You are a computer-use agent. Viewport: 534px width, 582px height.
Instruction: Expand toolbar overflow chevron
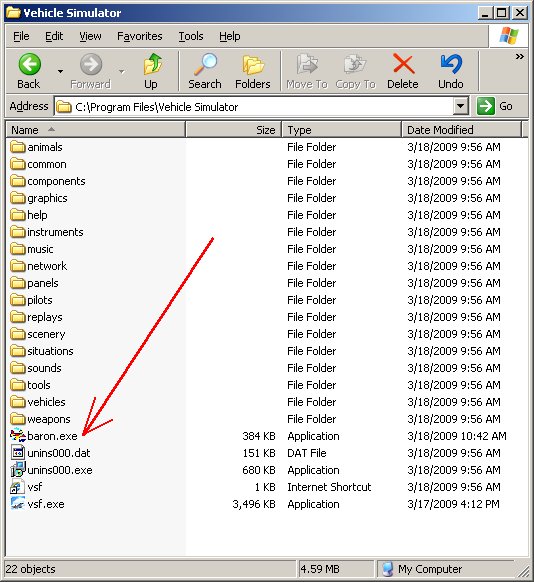point(520,56)
